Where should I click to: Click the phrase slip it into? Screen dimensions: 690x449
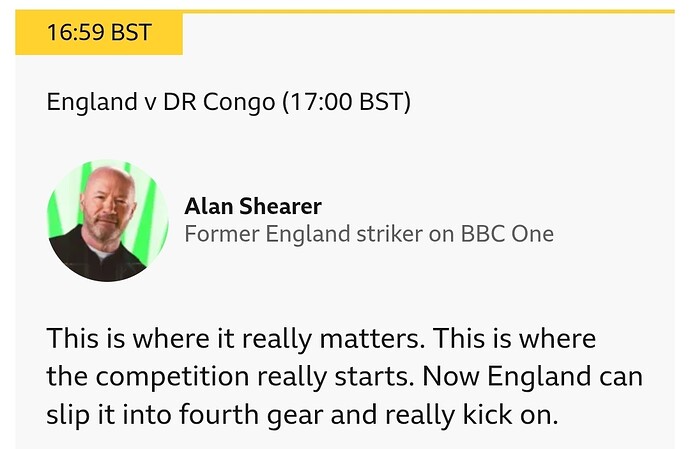coord(109,415)
